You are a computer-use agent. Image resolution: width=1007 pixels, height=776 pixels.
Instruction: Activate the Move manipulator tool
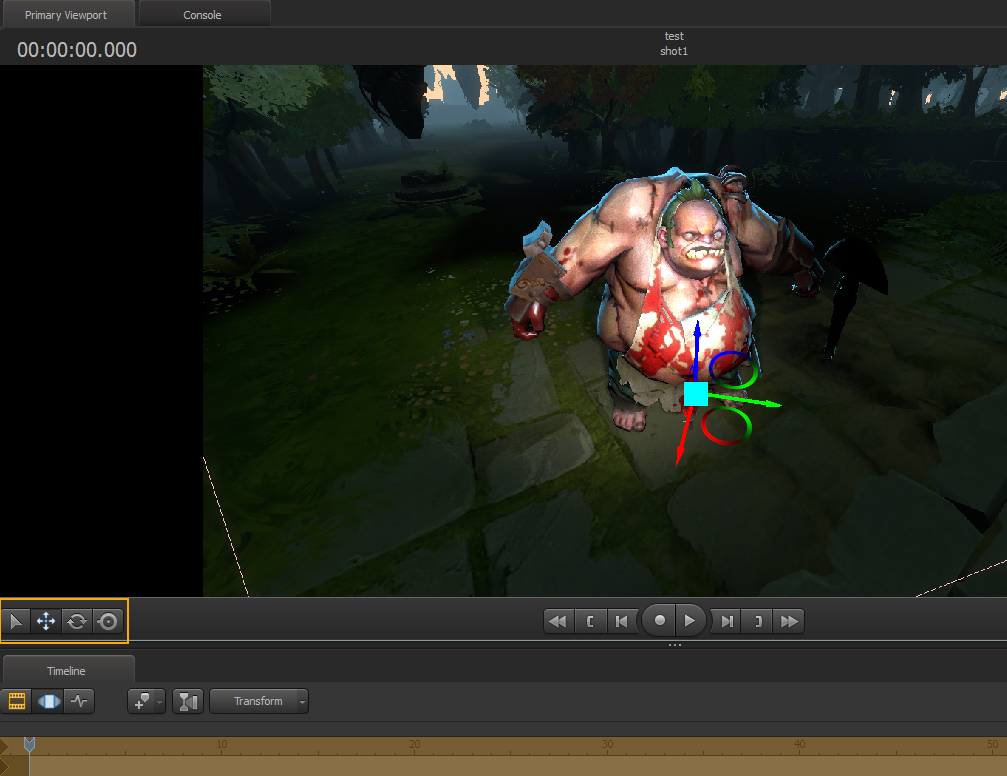coord(46,621)
